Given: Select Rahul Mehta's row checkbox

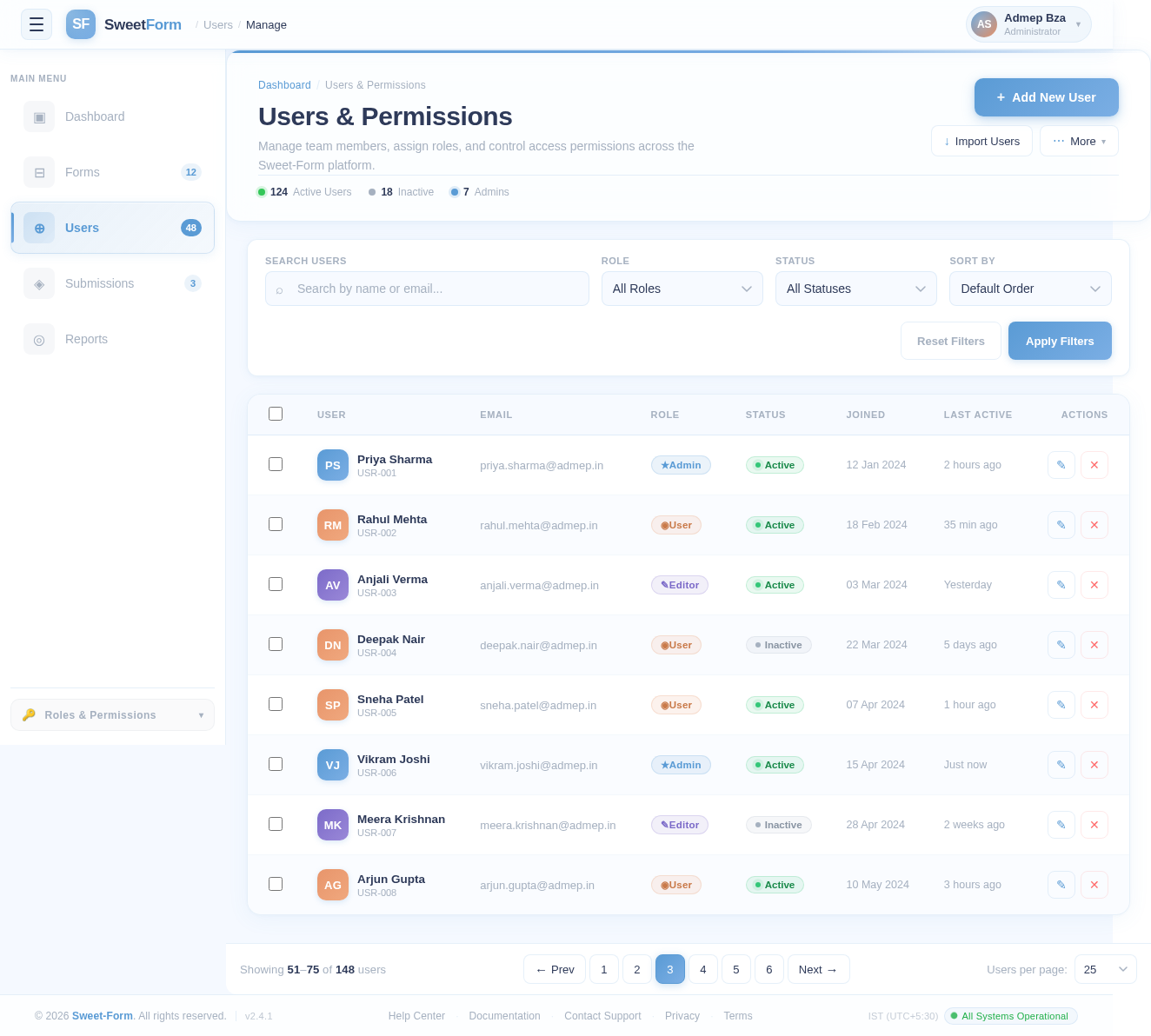Looking at the screenshot, I should [276, 524].
